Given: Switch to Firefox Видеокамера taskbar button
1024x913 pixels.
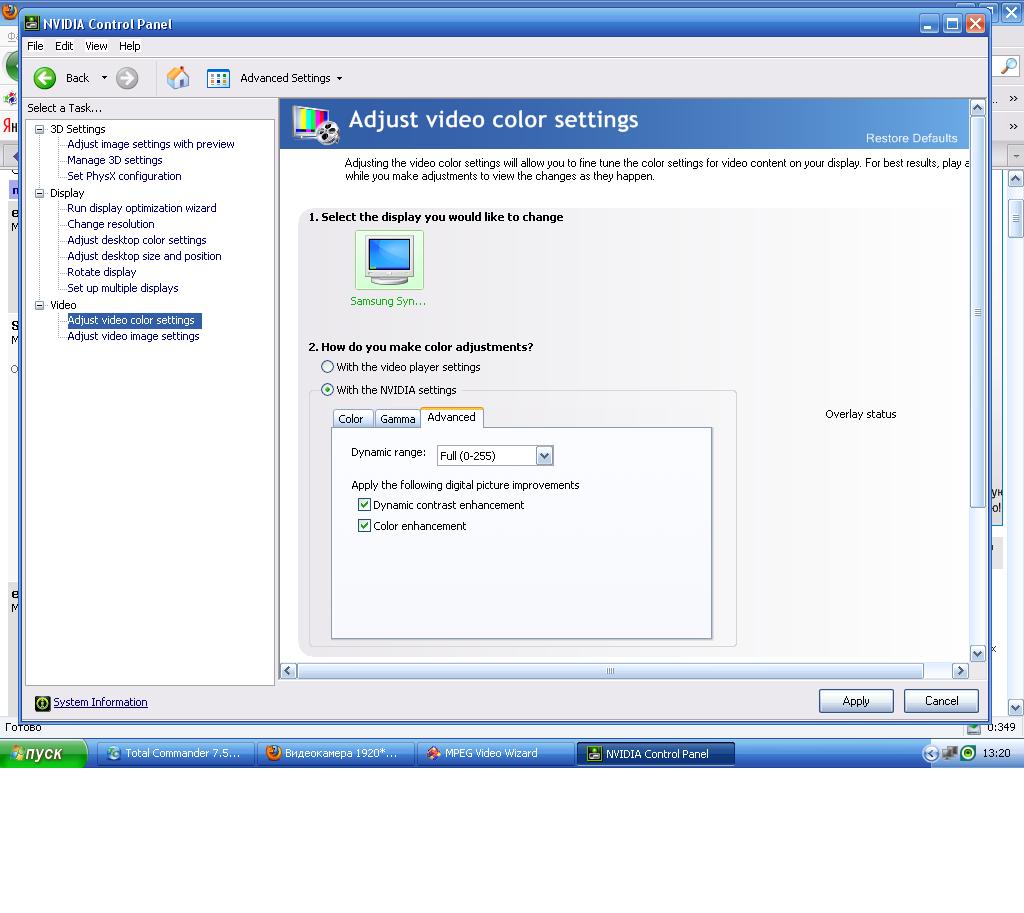Looking at the screenshot, I should (335, 753).
